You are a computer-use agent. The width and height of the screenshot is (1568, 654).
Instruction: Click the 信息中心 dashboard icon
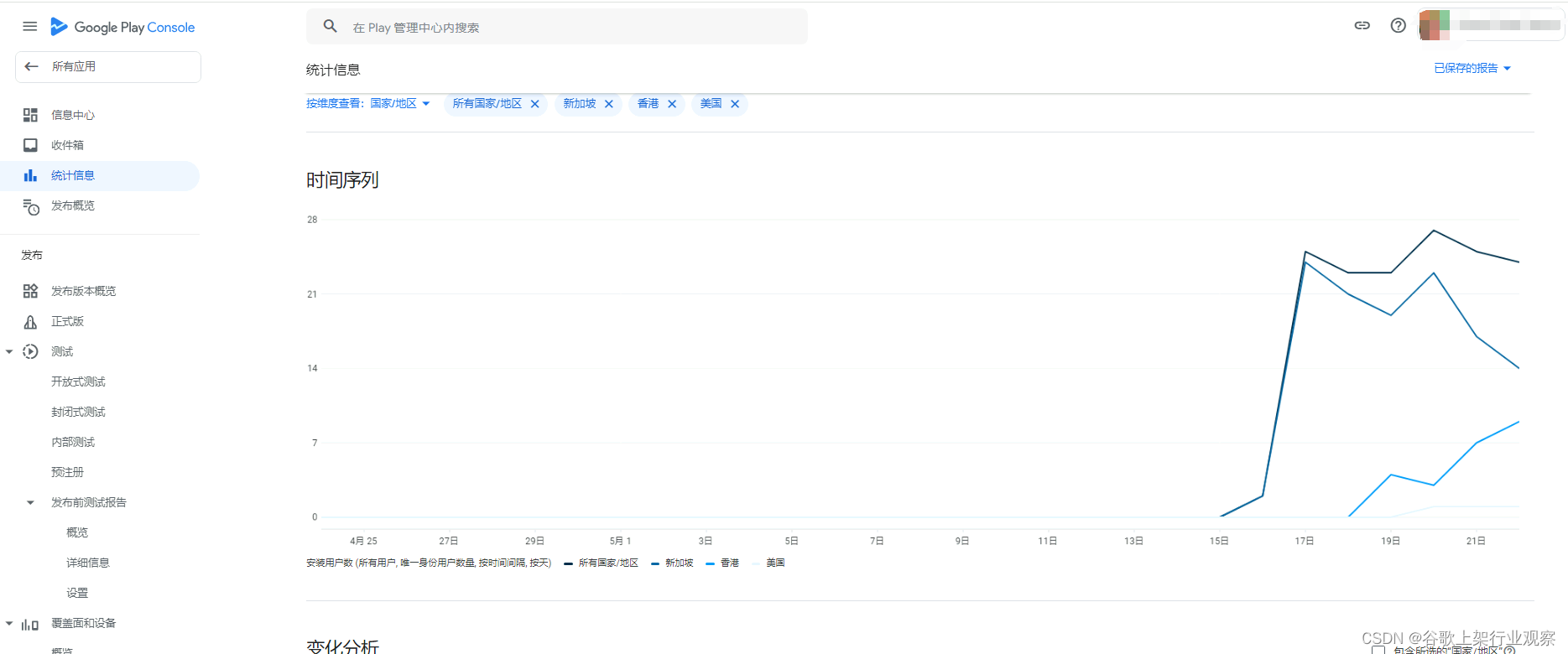click(30, 115)
